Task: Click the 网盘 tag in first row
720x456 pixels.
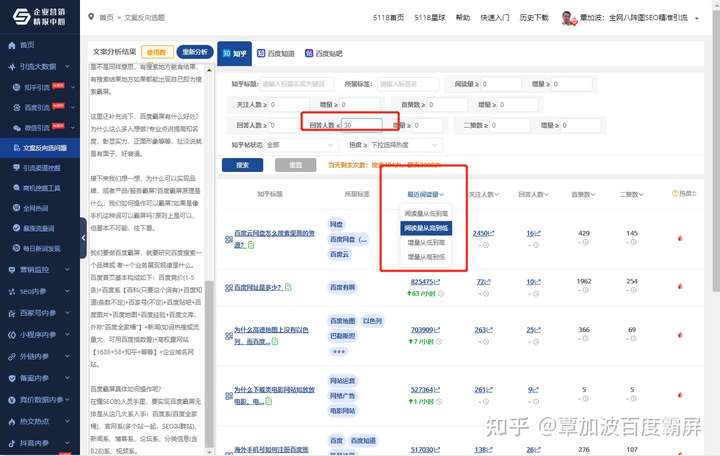Action: pos(336,224)
